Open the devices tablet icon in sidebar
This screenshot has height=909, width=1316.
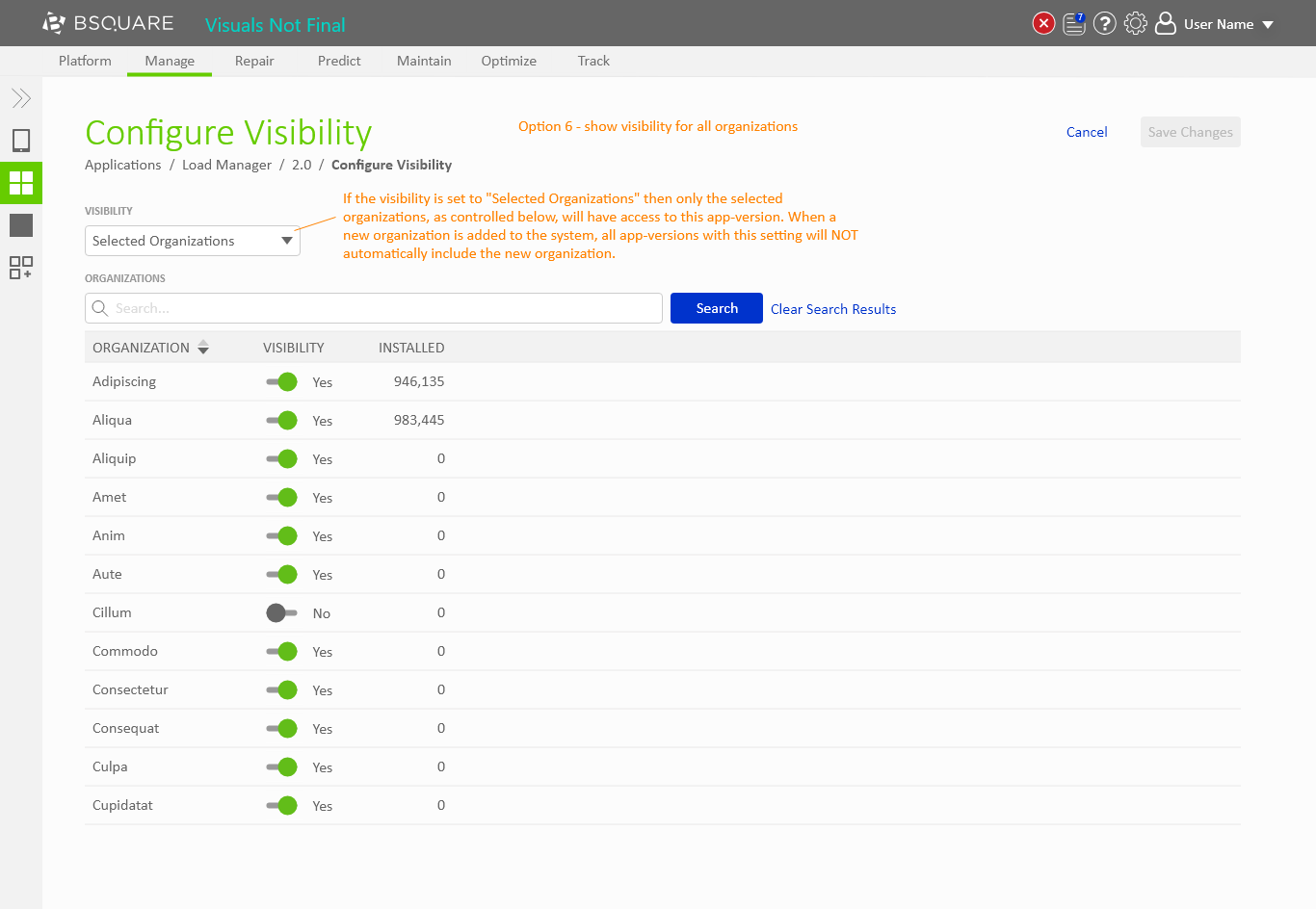21,141
